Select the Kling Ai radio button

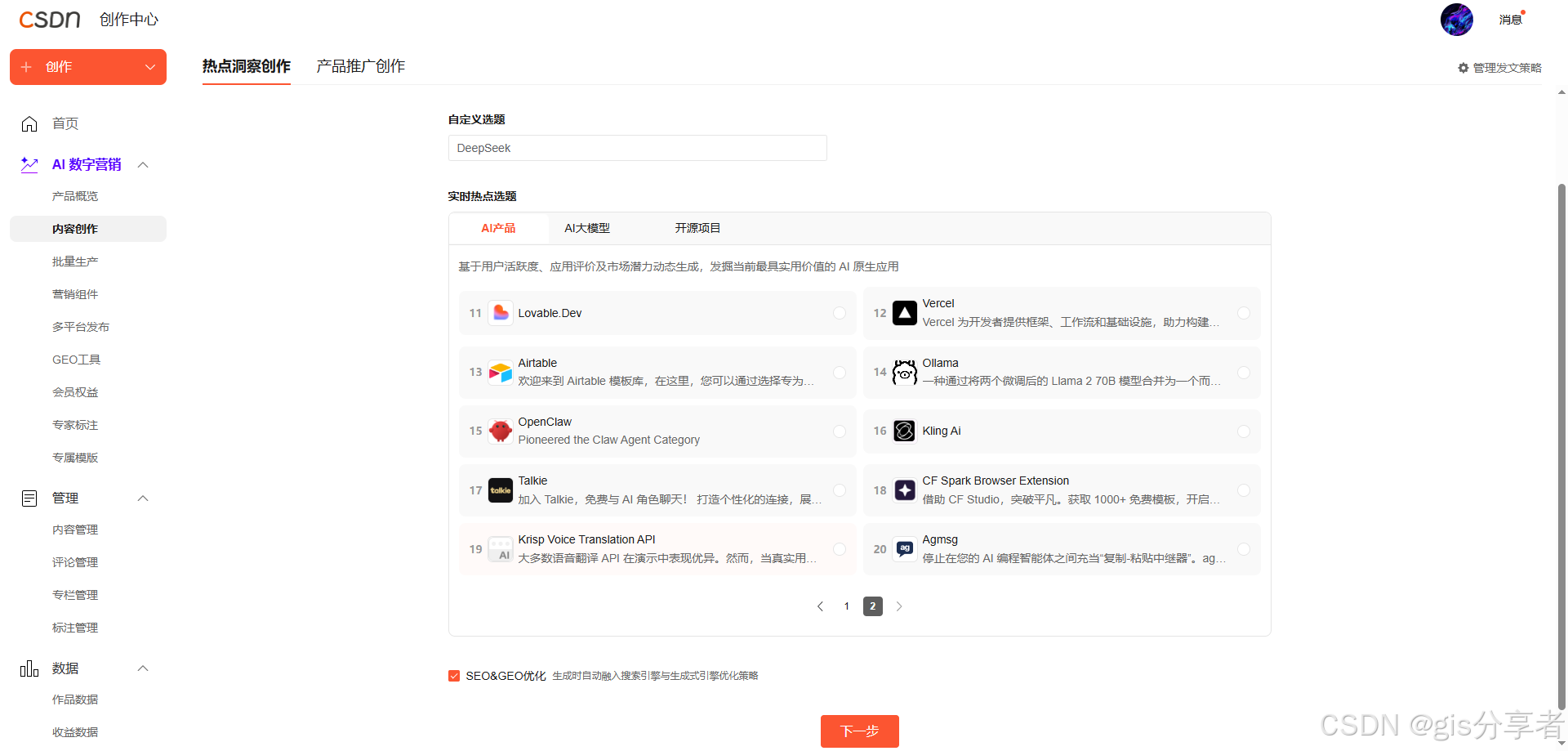1244,431
